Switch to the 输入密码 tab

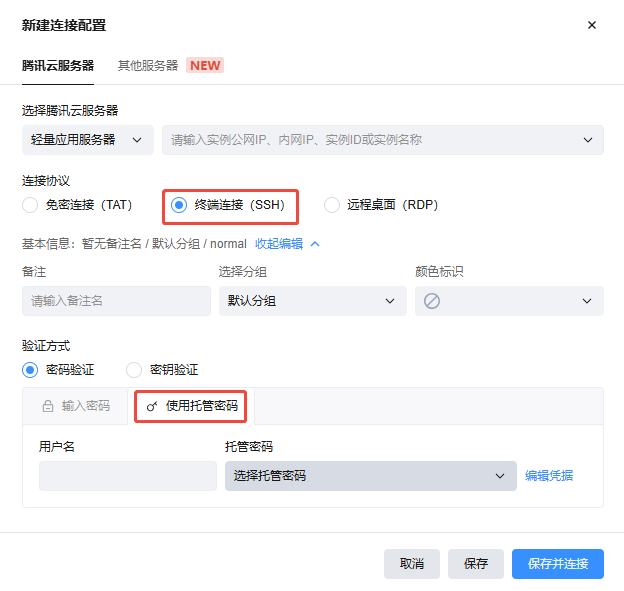coord(76,407)
